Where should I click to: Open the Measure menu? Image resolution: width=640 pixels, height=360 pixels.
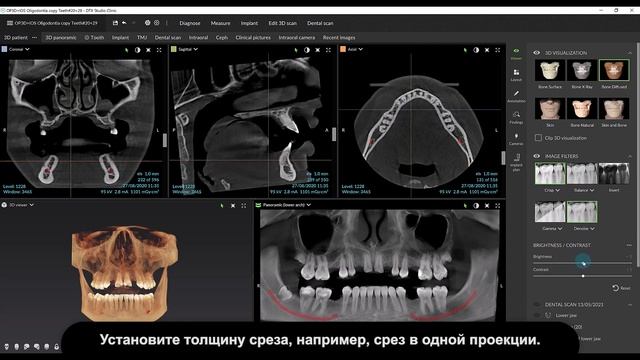pyautogui.click(x=220, y=23)
